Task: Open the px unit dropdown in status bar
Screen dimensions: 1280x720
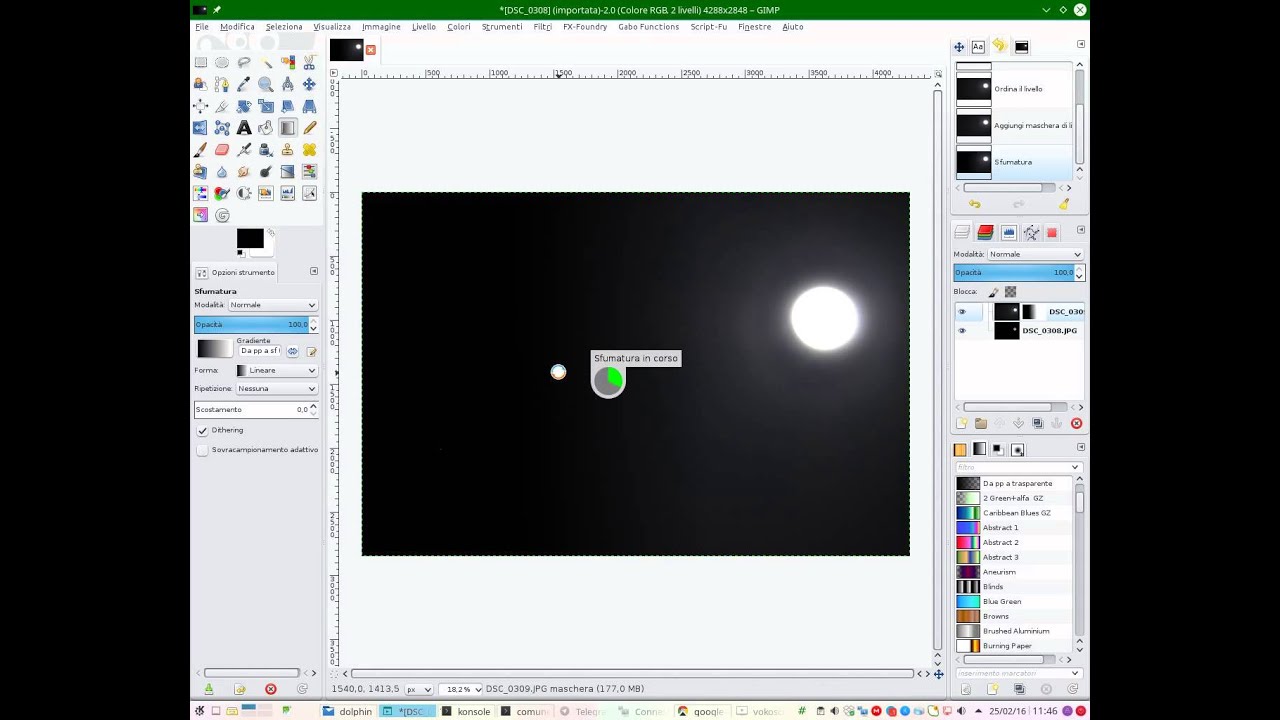Action: point(419,689)
